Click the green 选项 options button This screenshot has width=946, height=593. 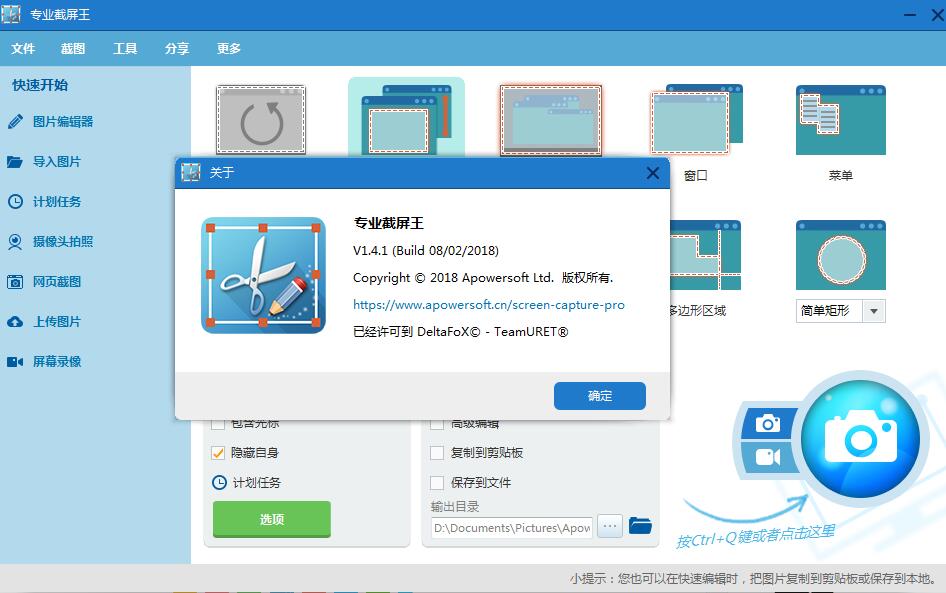(x=270, y=521)
